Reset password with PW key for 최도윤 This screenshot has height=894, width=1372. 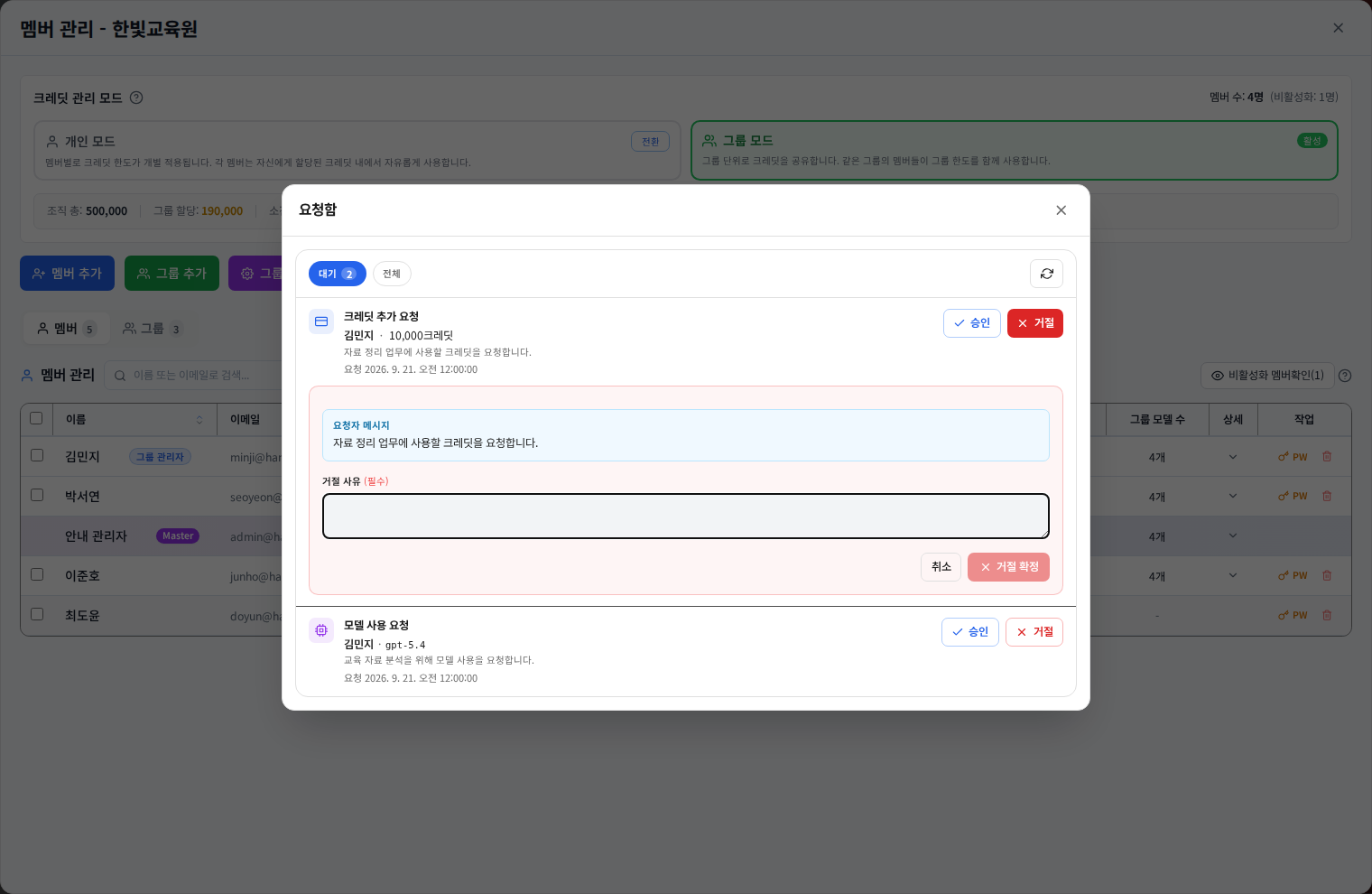click(1293, 616)
